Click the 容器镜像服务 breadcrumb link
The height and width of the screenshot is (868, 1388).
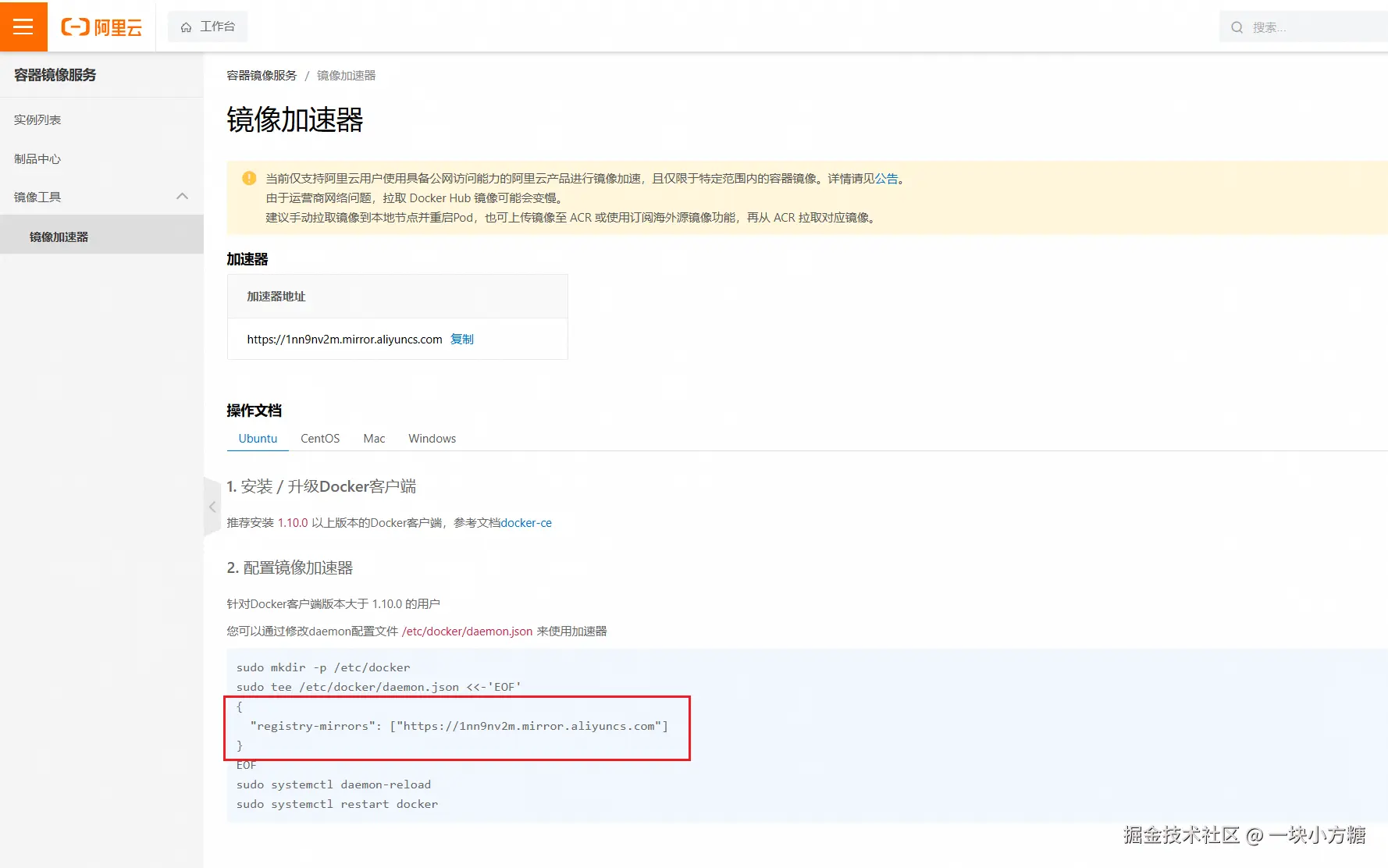pyautogui.click(x=262, y=76)
